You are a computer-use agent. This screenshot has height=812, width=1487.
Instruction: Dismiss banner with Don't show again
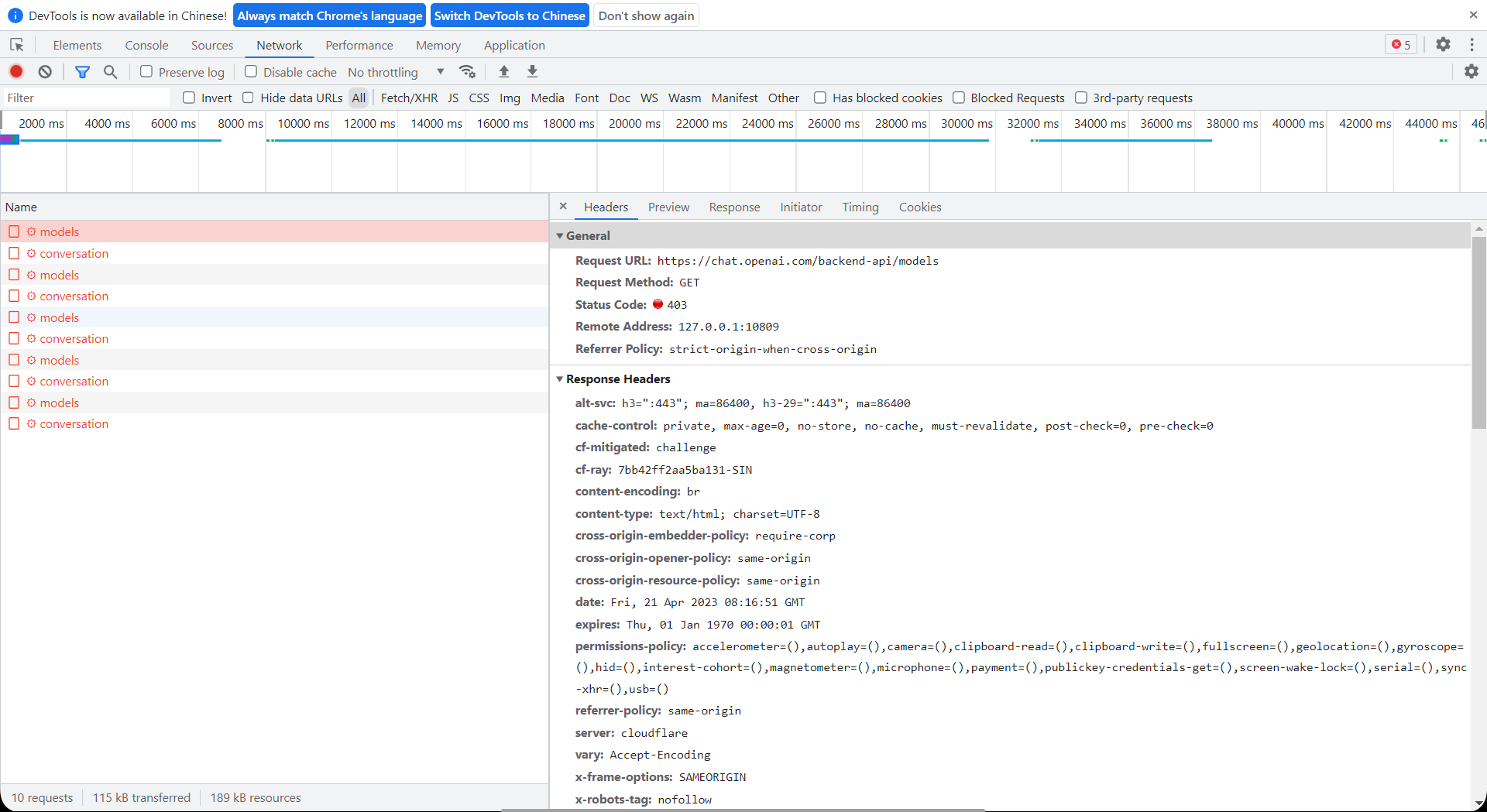(x=646, y=15)
